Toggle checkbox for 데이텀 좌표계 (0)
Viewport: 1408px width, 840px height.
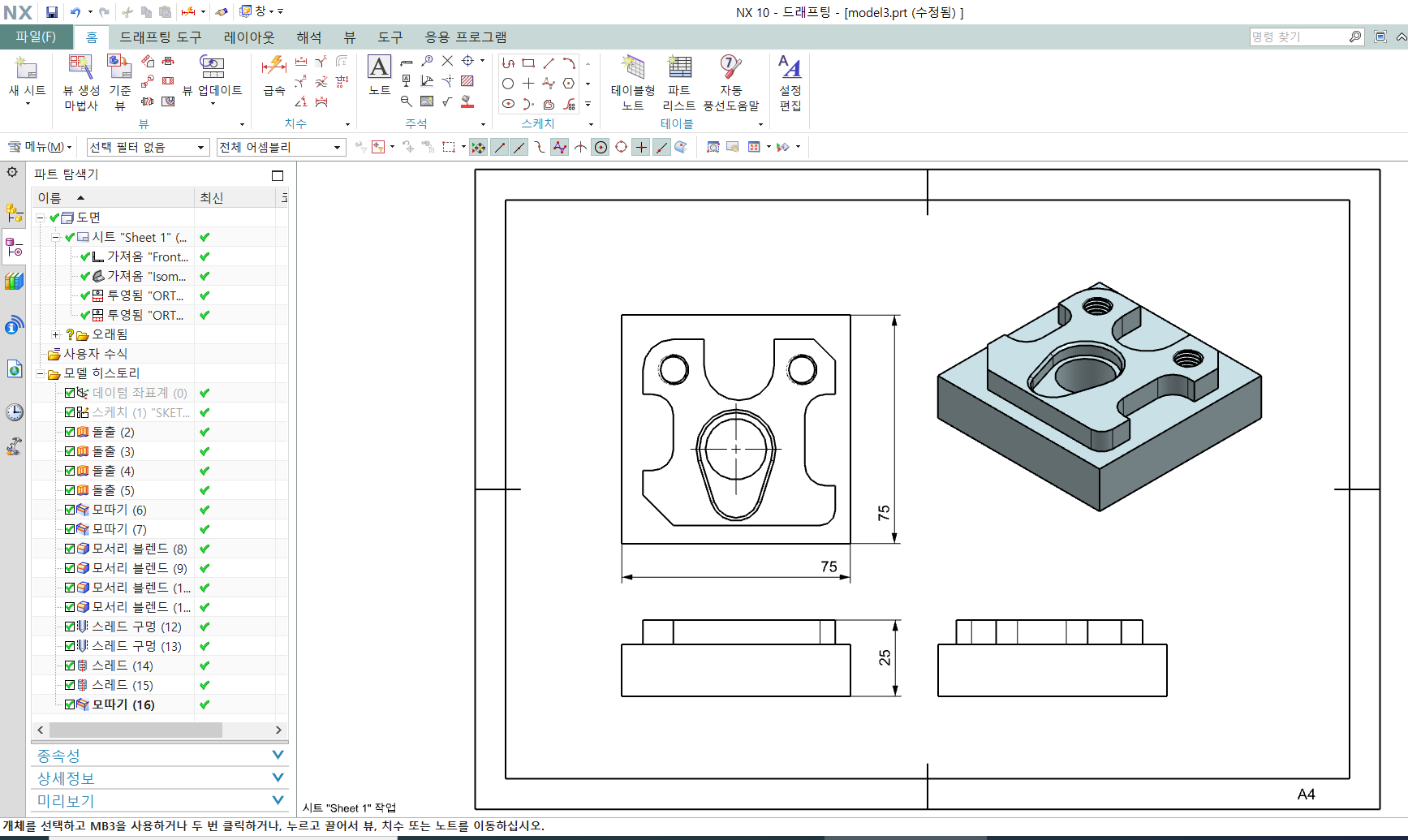coord(70,393)
